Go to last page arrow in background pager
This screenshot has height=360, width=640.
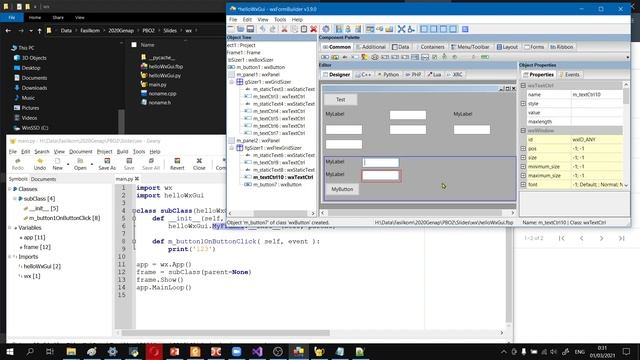pyautogui.click(x=621, y=238)
